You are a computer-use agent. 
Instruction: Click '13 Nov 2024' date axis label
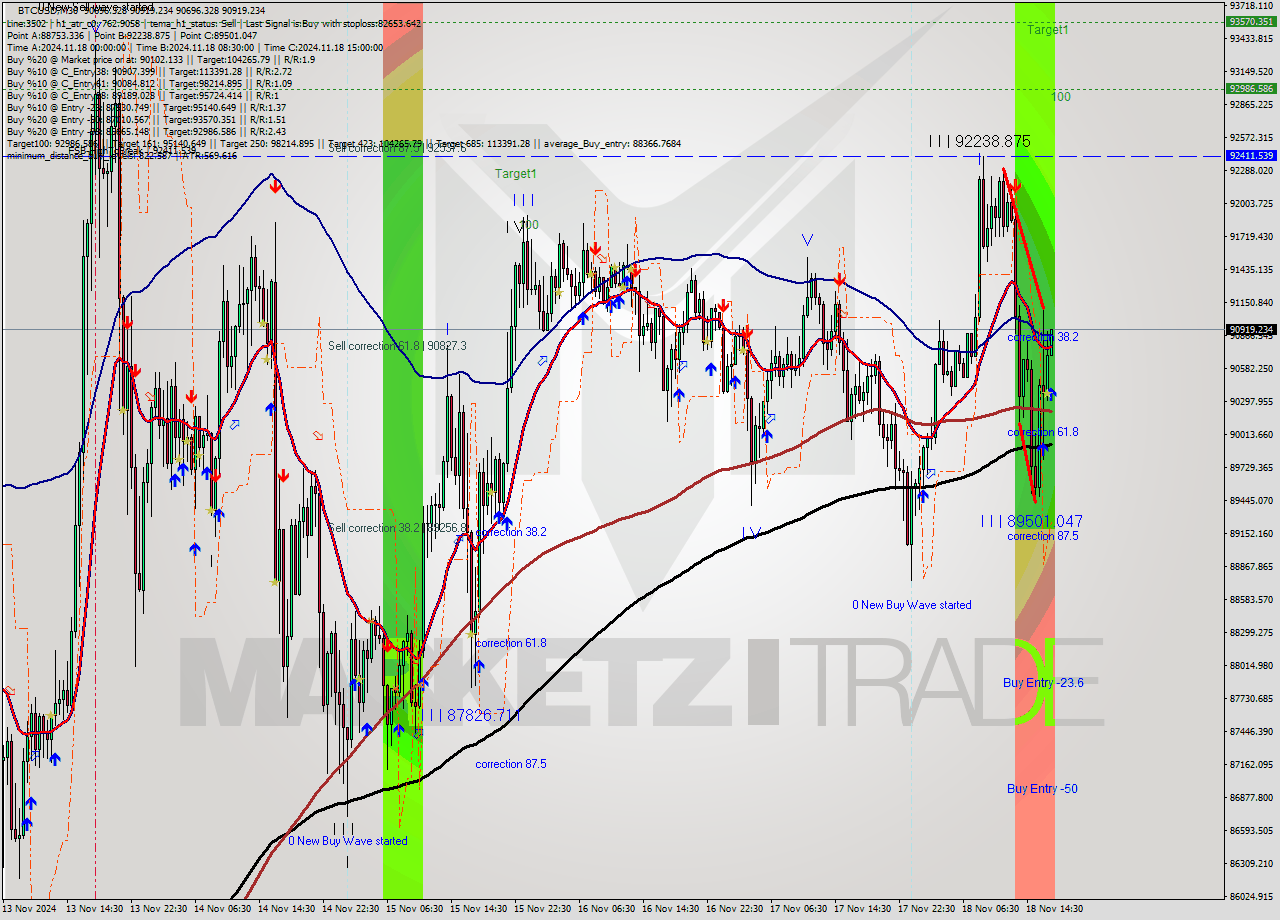click(29, 908)
